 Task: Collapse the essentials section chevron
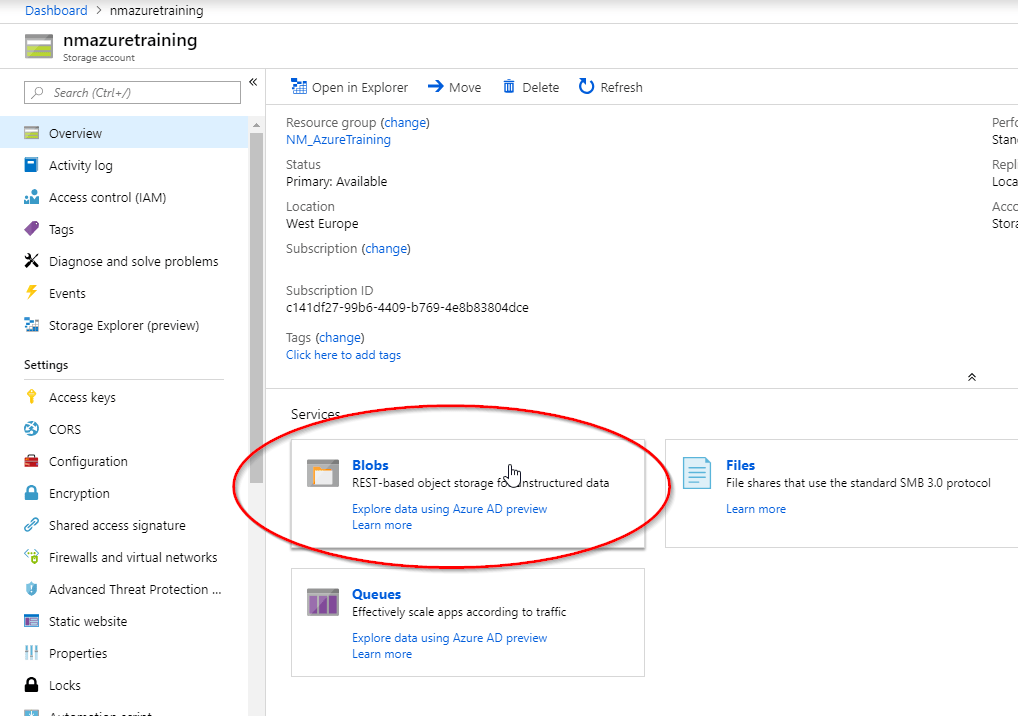971,377
